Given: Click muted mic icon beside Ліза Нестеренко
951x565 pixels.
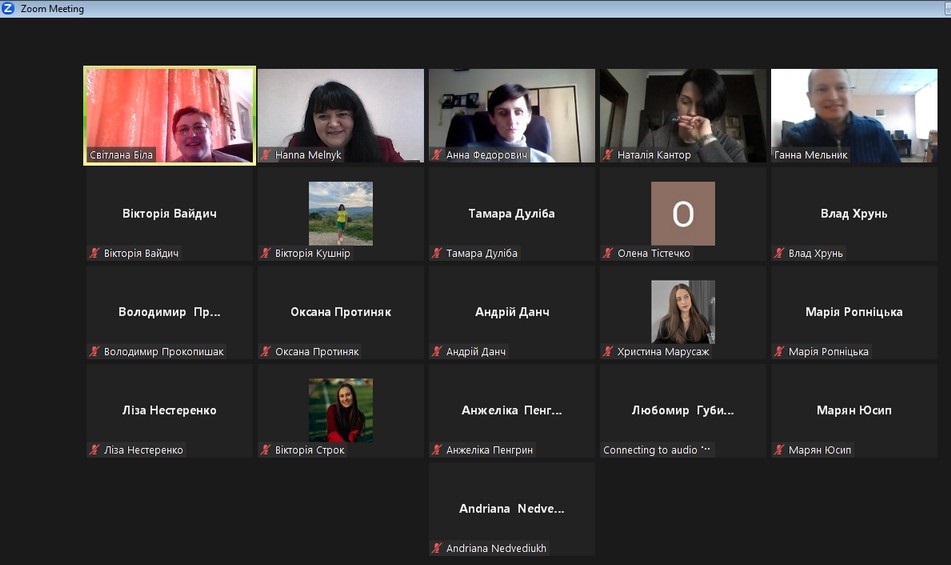Looking at the screenshot, I should tap(95, 450).
